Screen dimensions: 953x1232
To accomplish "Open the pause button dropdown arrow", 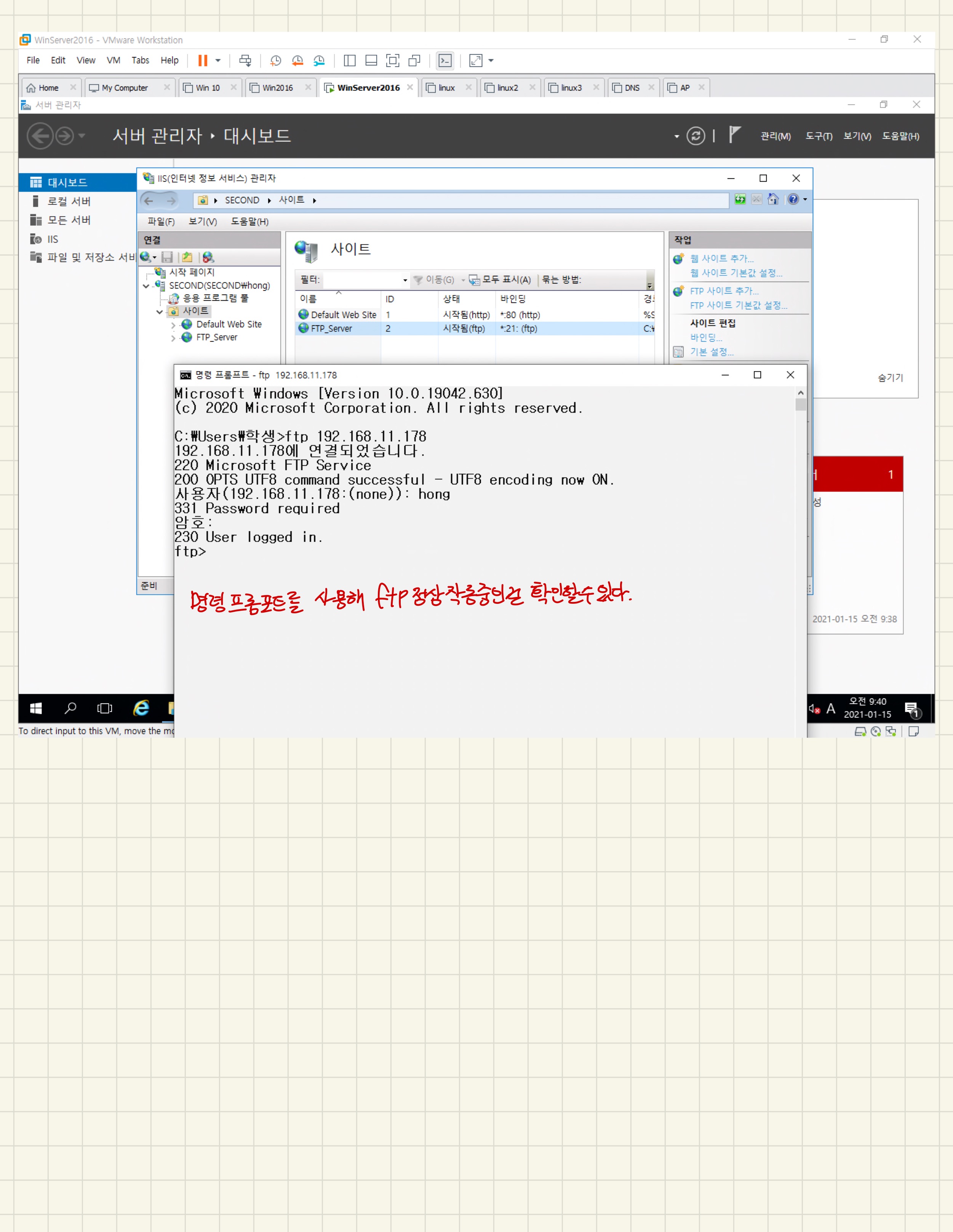I will click(218, 61).
